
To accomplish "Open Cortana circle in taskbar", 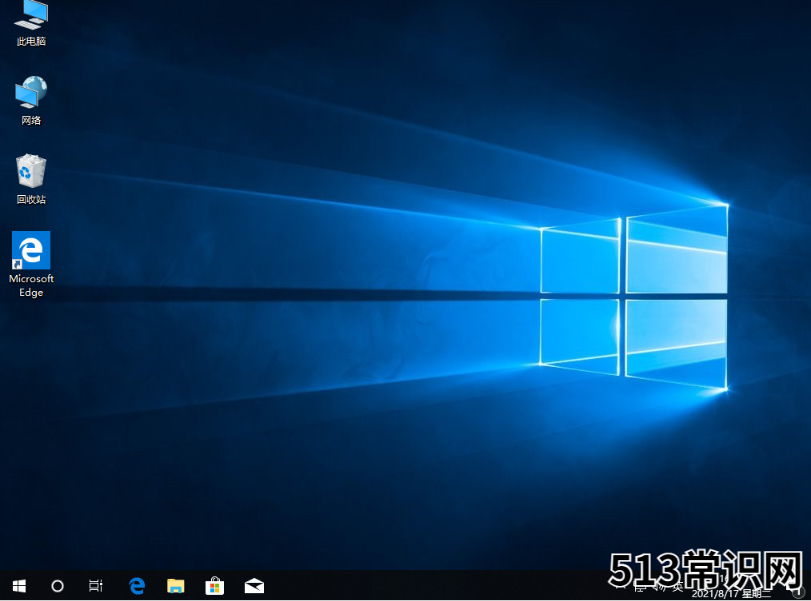I will point(57,586).
